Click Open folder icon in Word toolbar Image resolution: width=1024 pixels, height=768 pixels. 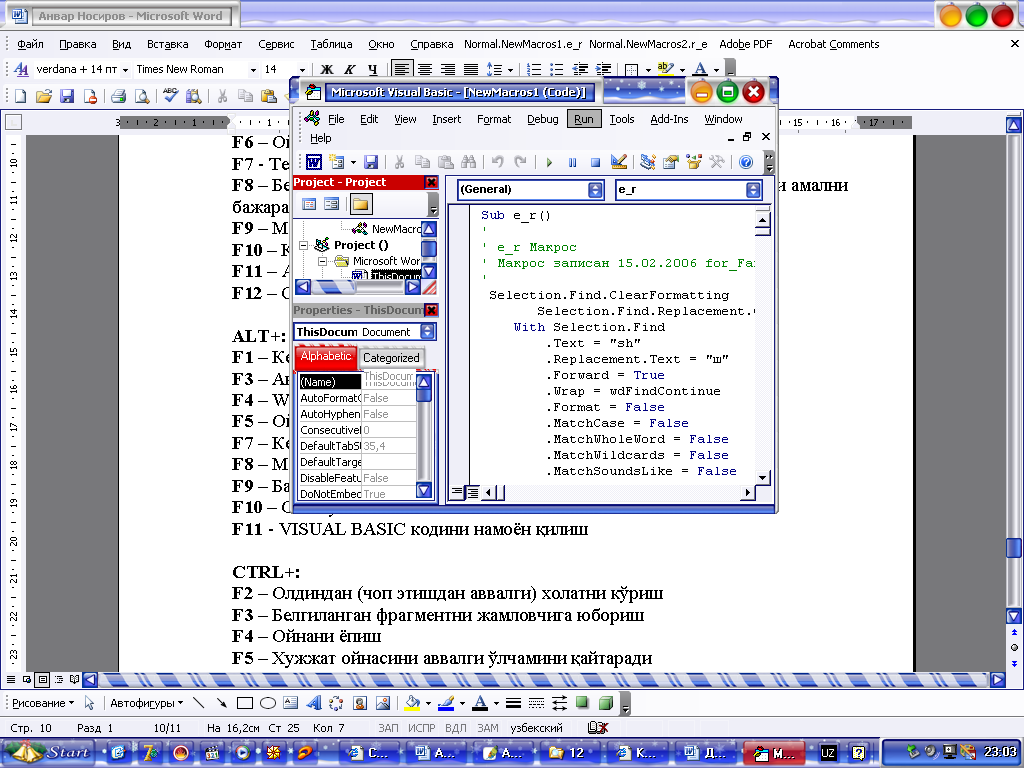coord(43,97)
